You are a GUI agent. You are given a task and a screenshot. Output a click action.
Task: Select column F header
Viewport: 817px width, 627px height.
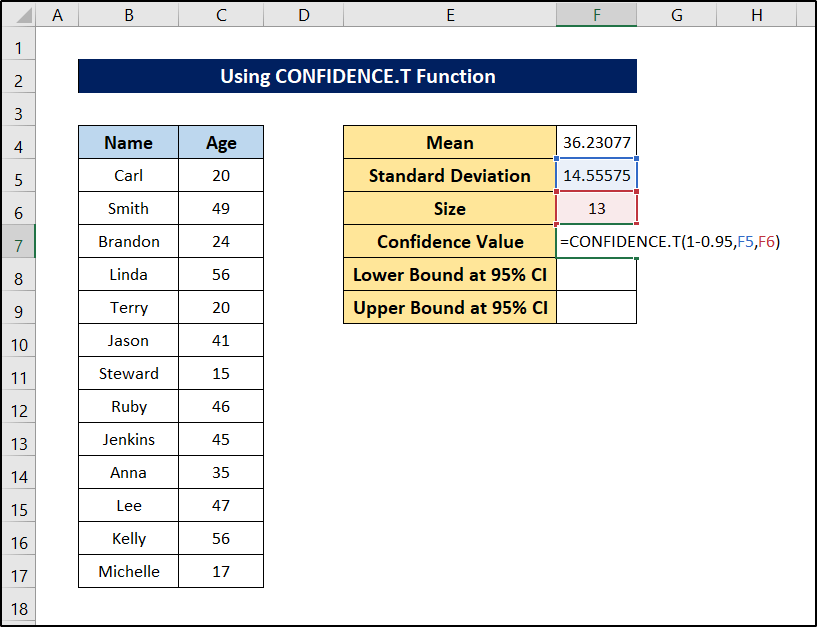596,15
